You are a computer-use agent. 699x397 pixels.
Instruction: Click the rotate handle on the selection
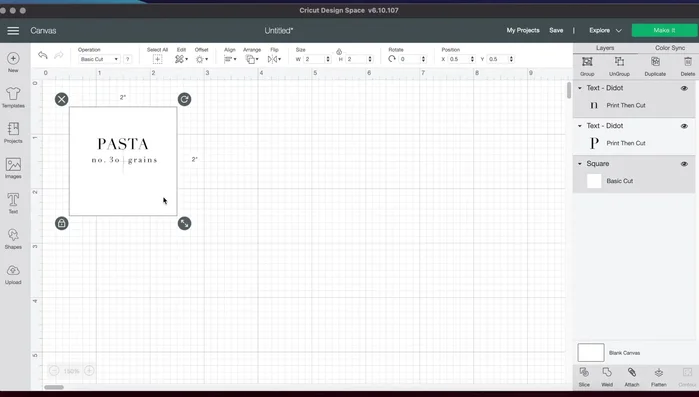point(184,99)
